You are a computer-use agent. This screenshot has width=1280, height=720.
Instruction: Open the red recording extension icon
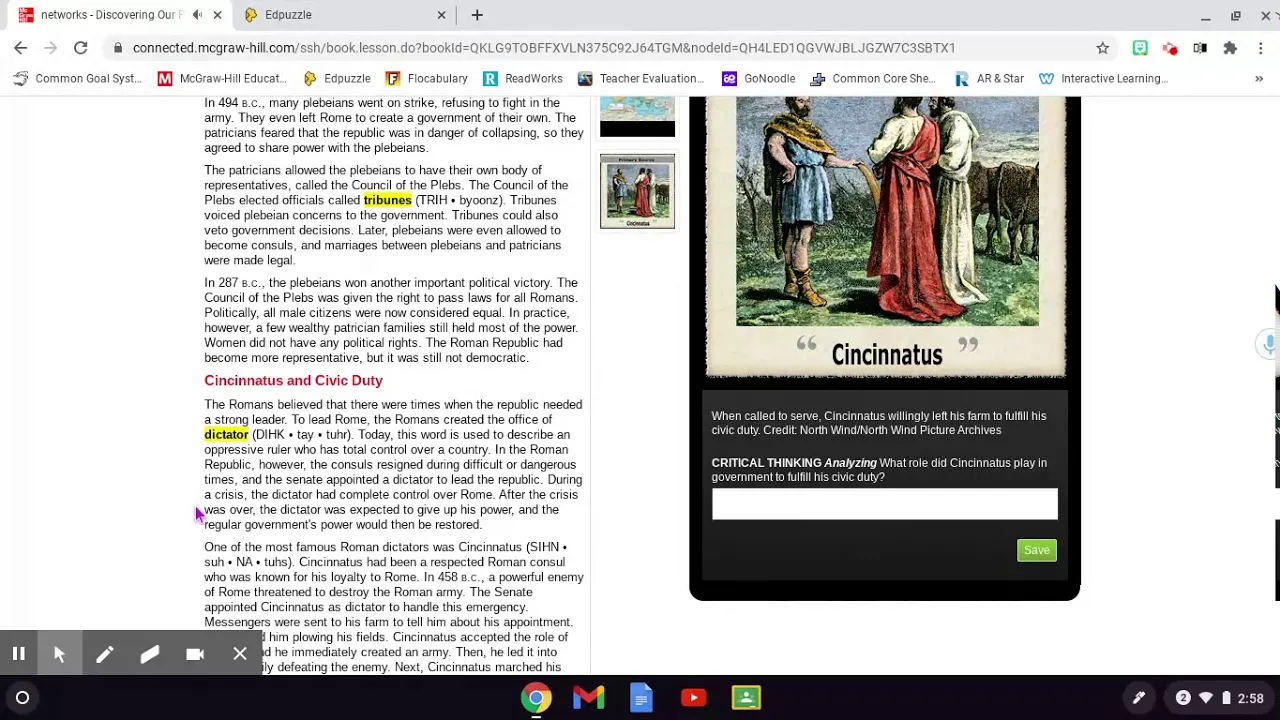coord(1170,48)
